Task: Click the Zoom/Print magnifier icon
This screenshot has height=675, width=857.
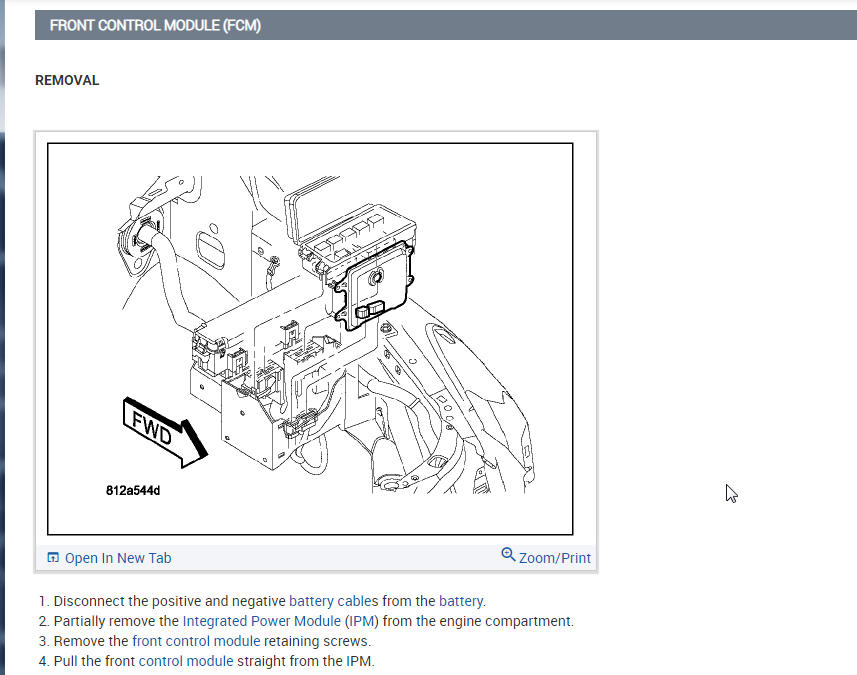Action: 508,554
